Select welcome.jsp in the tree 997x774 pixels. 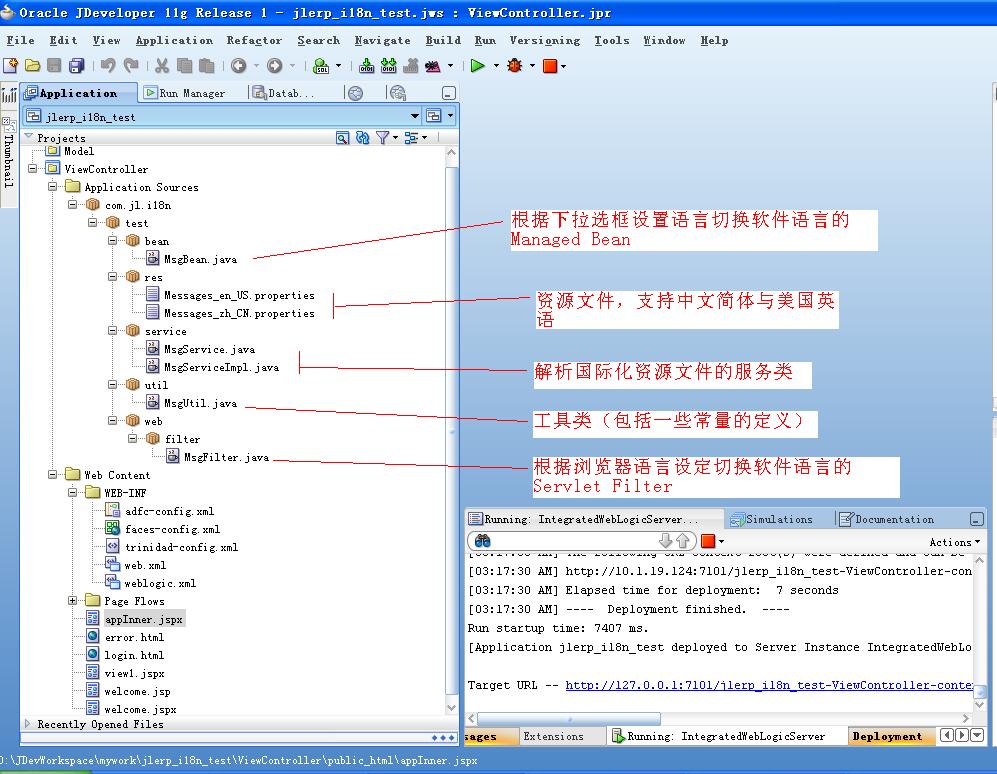(x=137, y=691)
